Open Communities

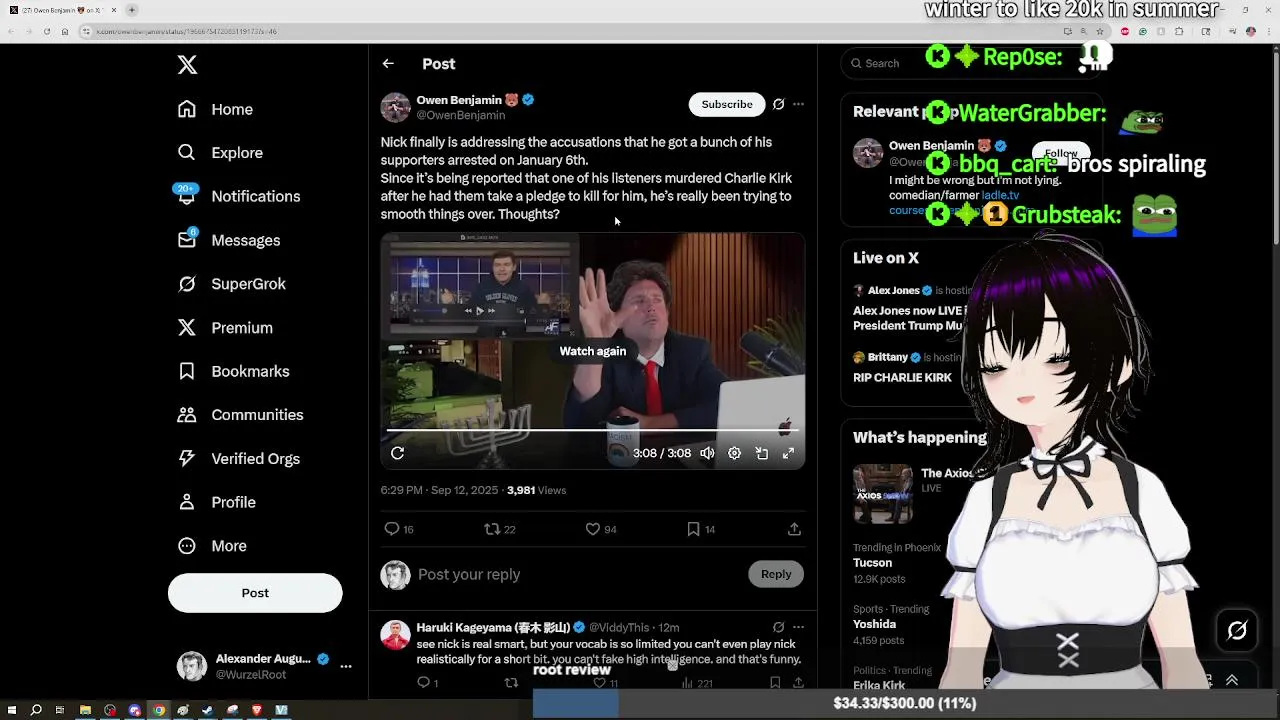tap(240, 415)
